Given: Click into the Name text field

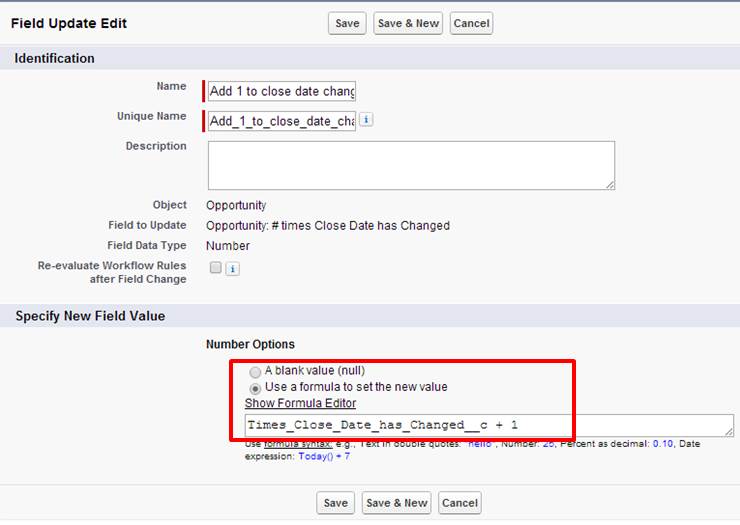Looking at the screenshot, I should (282, 91).
